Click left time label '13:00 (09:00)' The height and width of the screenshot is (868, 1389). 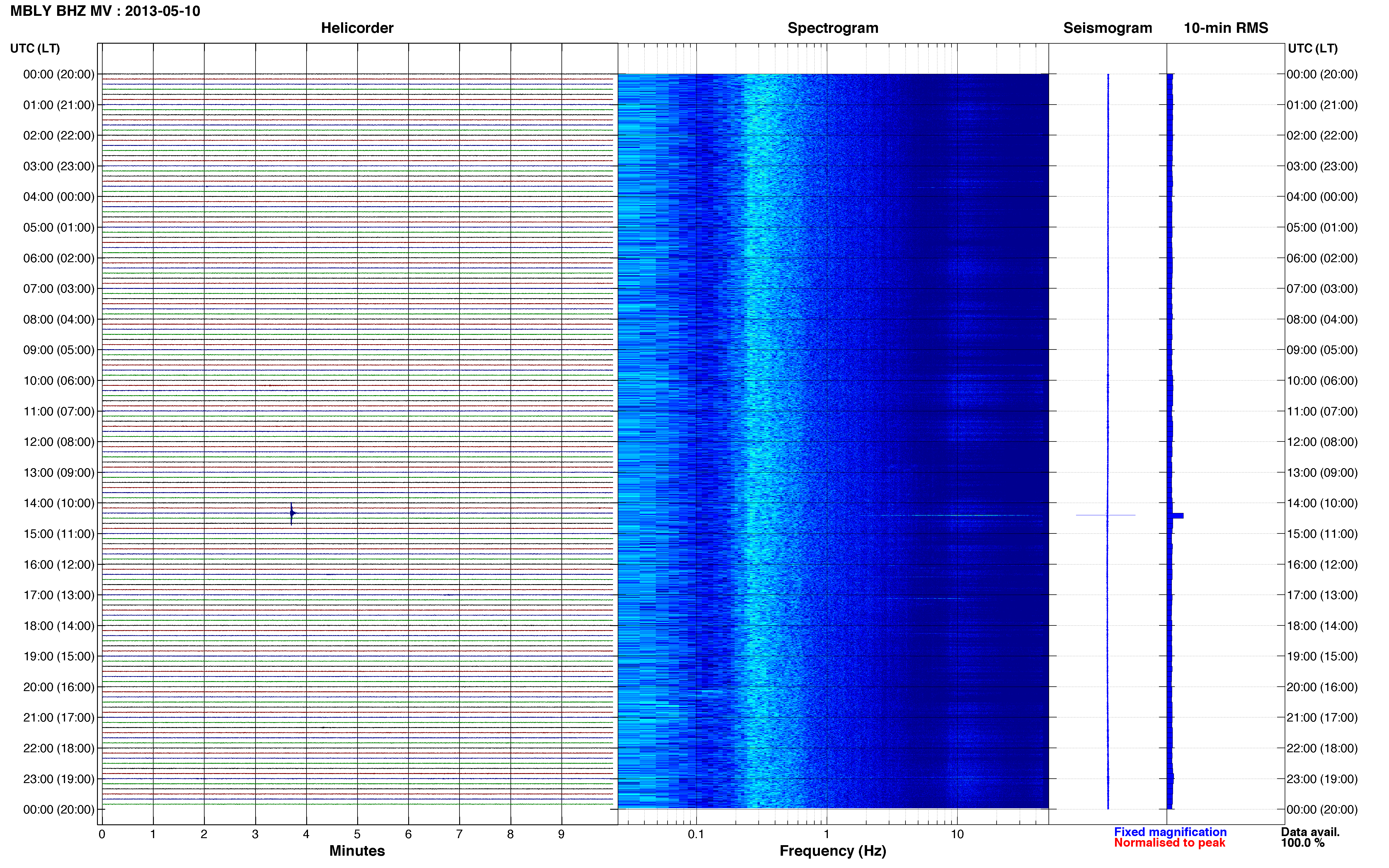pos(59,473)
